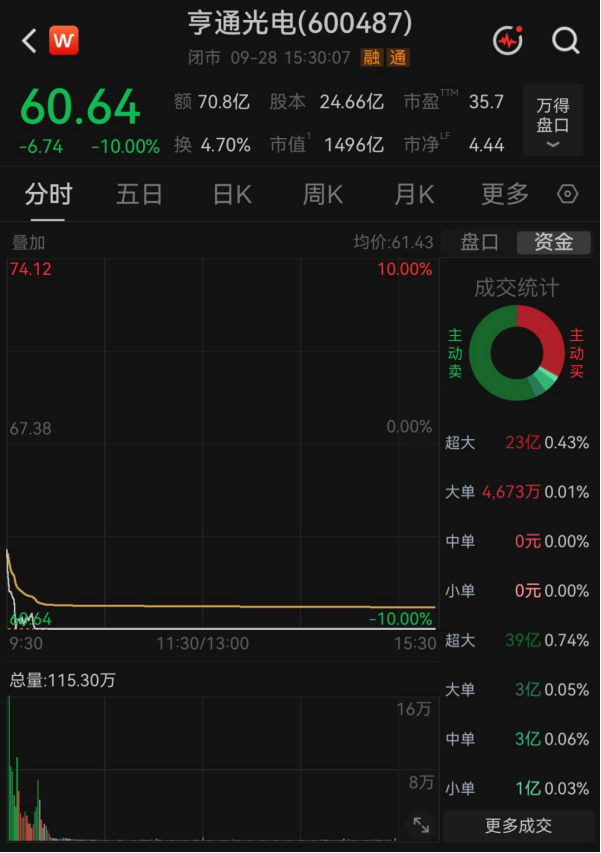Image resolution: width=601 pixels, height=853 pixels.
Task: Select the green 小单 1亿 row
Action: (x=517, y=789)
